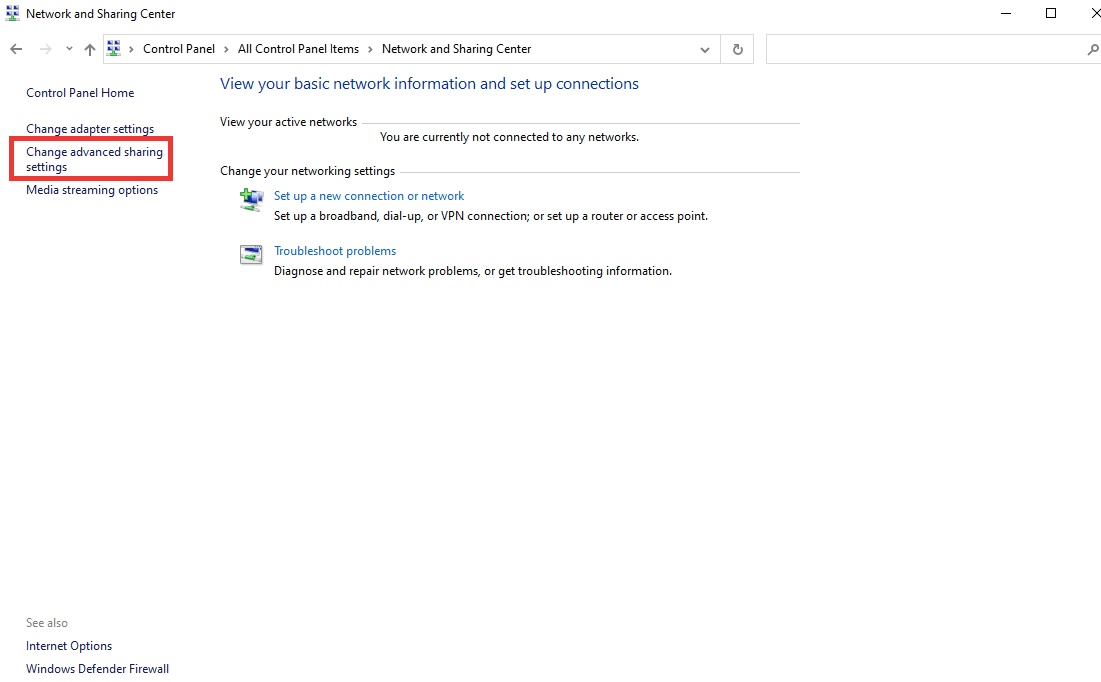Viewport: 1101px width, 682px height.
Task: Refresh the Network and Sharing Center view
Action: pos(738,49)
